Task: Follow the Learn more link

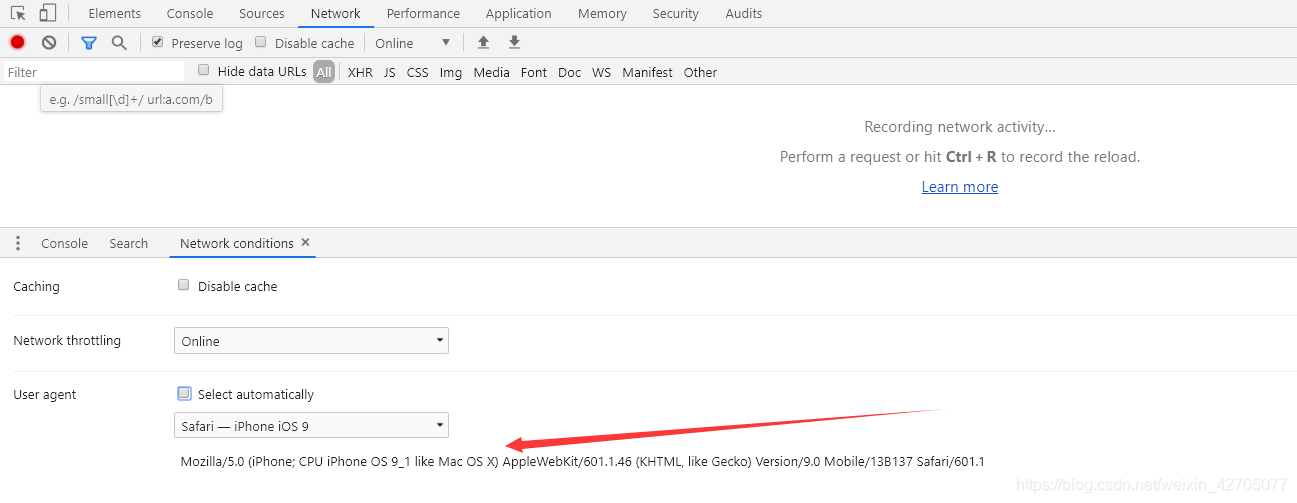Action: click(x=960, y=187)
